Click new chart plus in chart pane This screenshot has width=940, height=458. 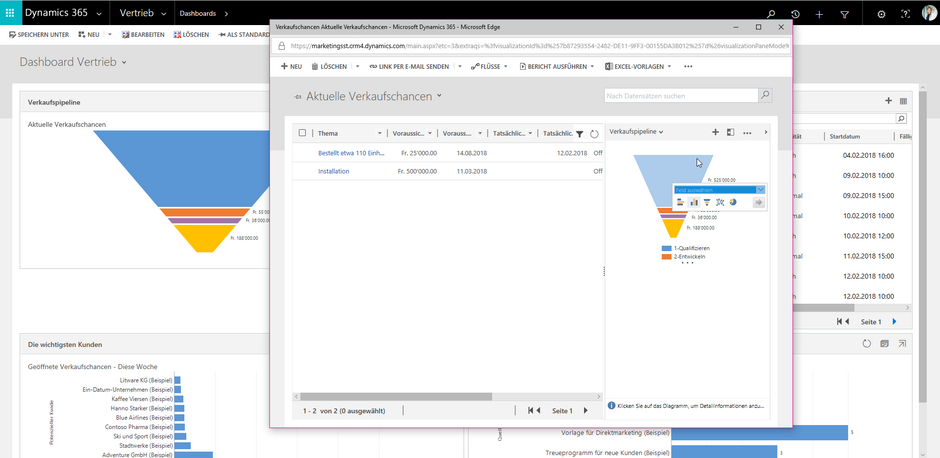pyautogui.click(x=715, y=132)
